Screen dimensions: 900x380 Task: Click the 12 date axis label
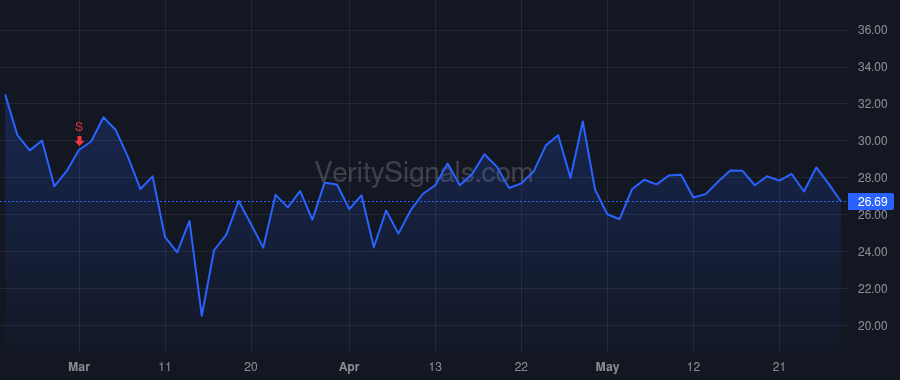pos(693,367)
